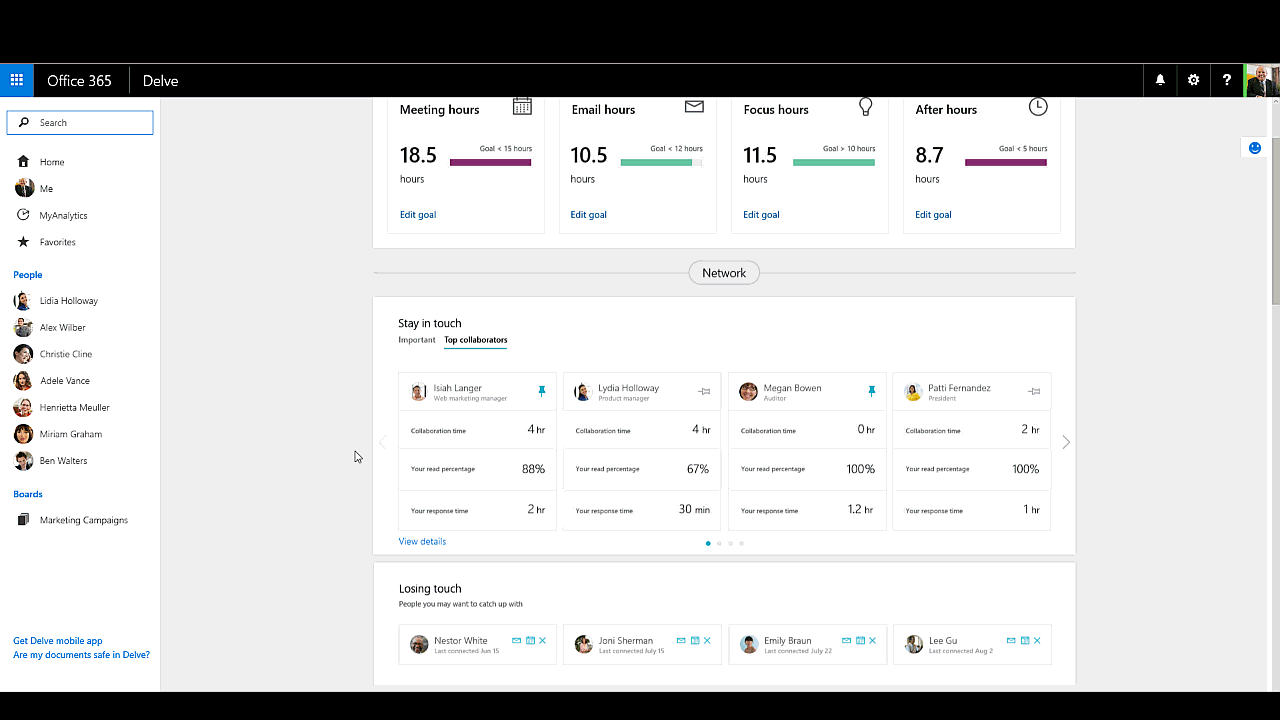The height and width of the screenshot is (720, 1280).
Task: Switch to the Important tab
Action: [417, 340]
